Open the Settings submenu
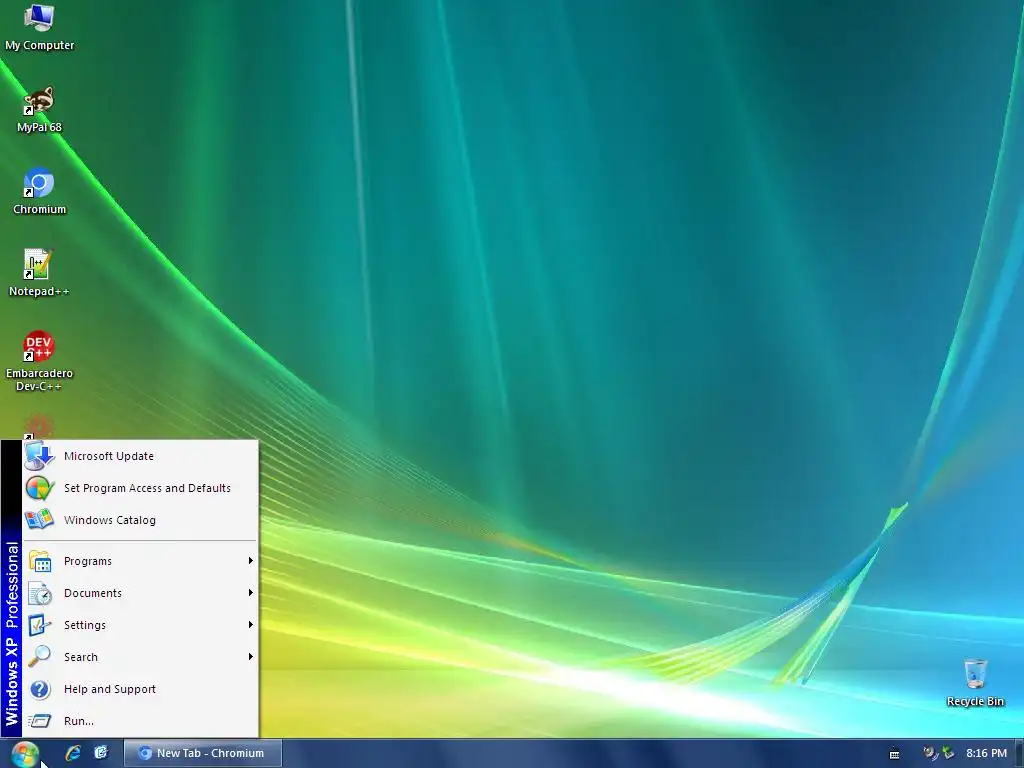This screenshot has height=768, width=1024. point(140,625)
